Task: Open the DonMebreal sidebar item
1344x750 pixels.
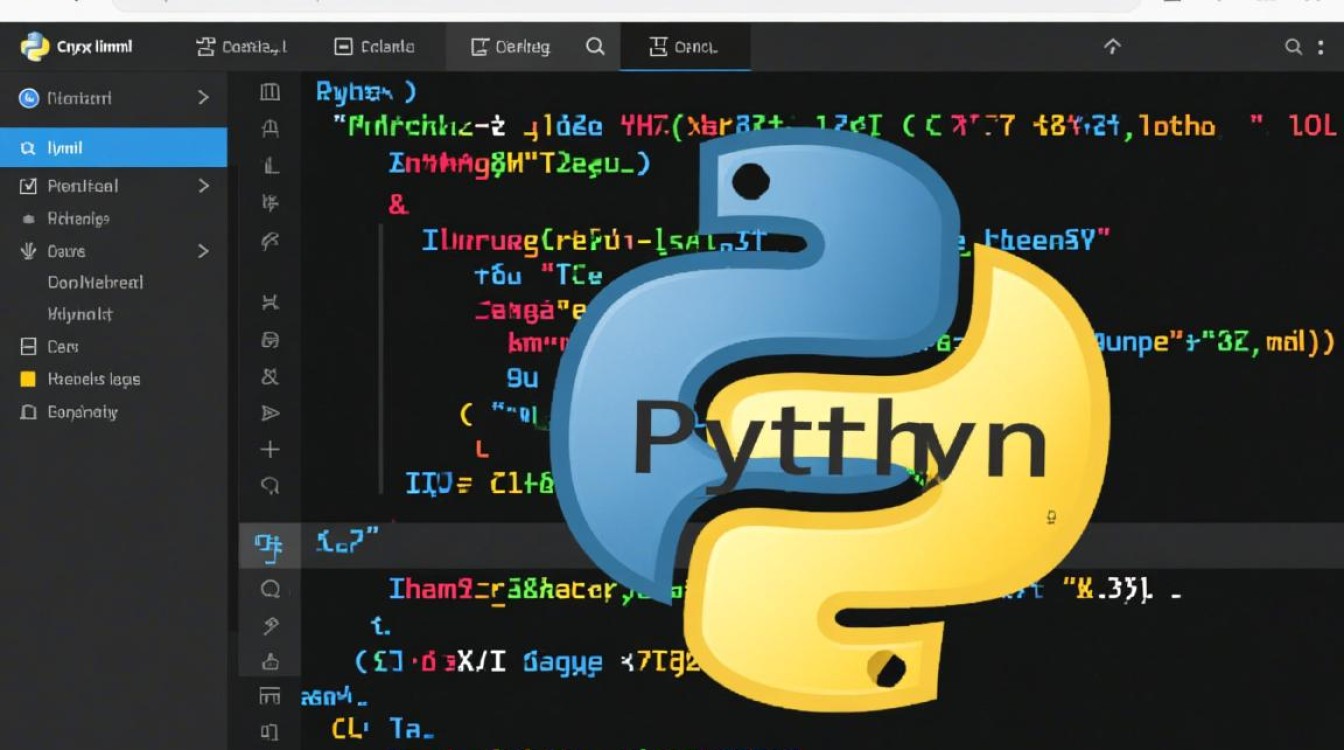Action: click(x=95, y=283)
